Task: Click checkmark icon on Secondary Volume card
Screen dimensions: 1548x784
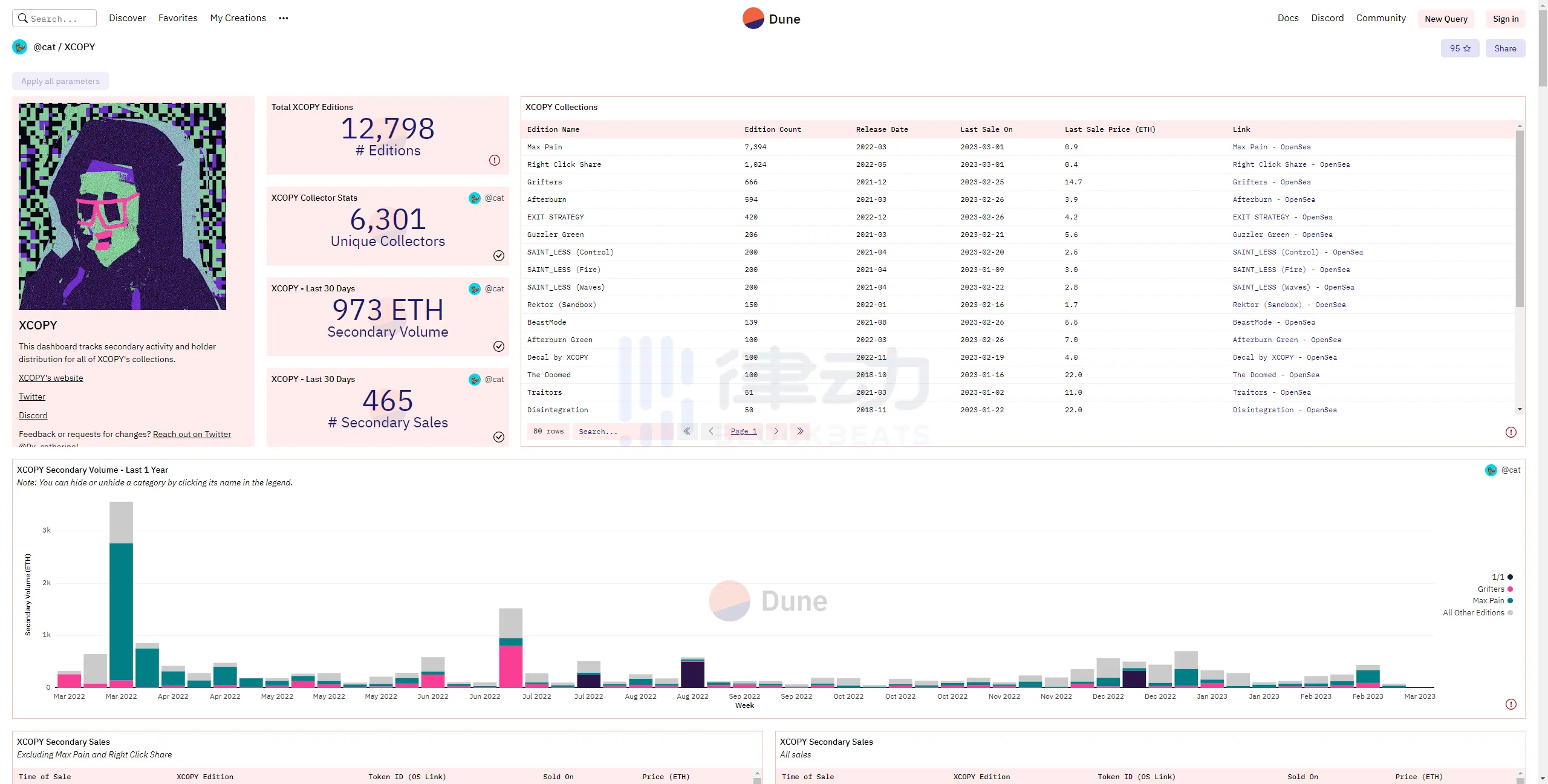Action: (499, 346)
